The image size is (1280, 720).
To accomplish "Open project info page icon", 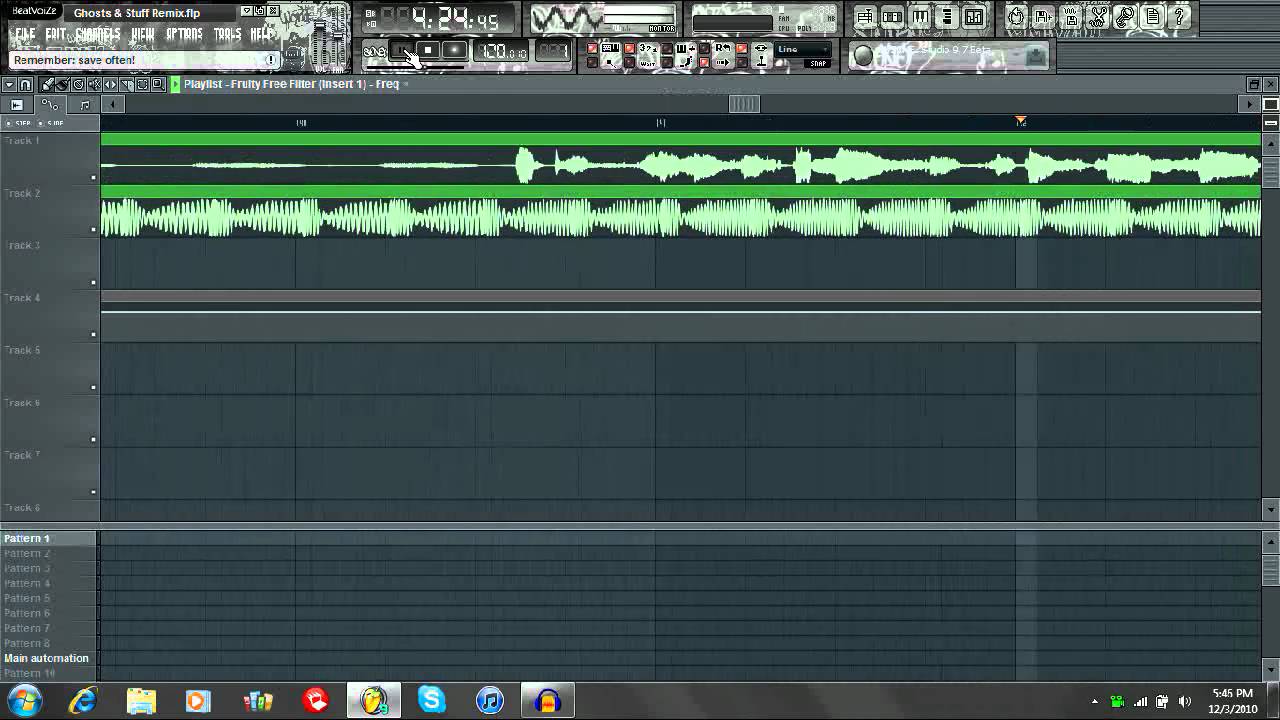I will [1152, 17].
